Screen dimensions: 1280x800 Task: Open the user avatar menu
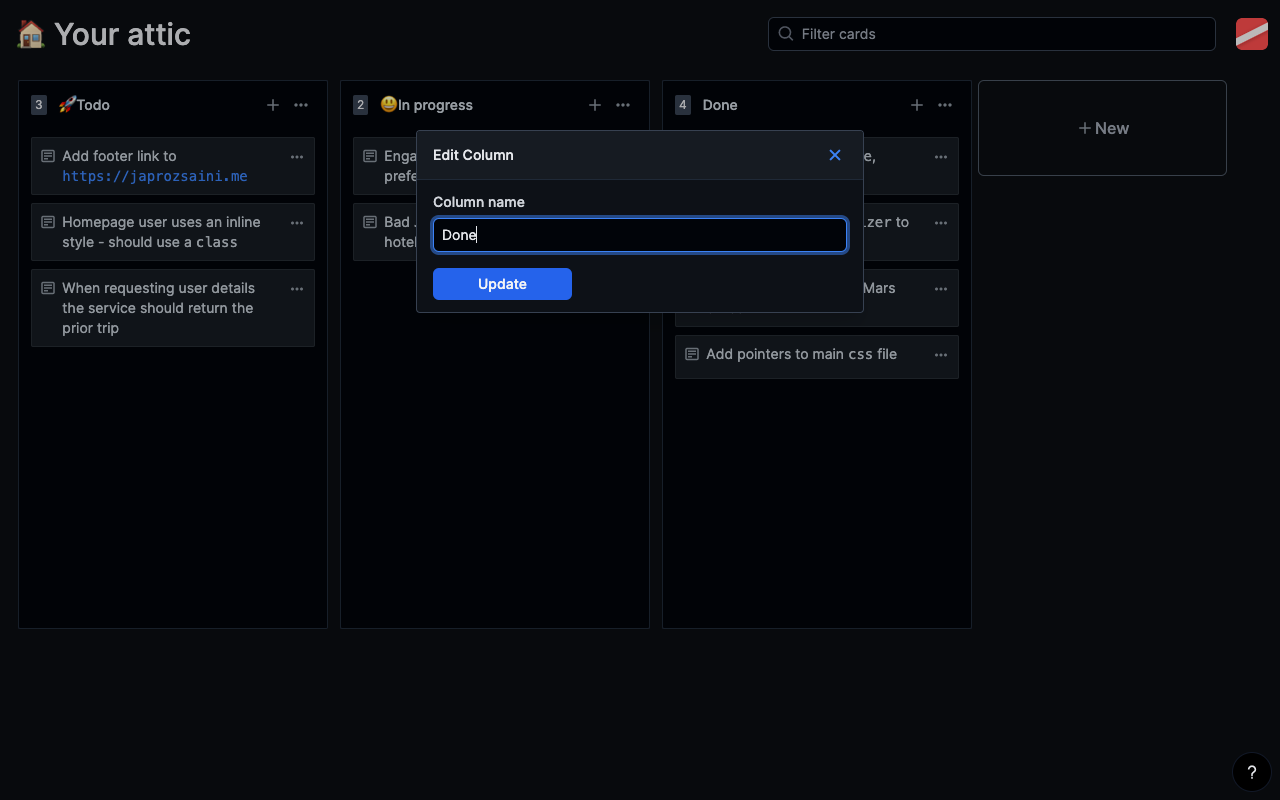[x=1252, y=34]
